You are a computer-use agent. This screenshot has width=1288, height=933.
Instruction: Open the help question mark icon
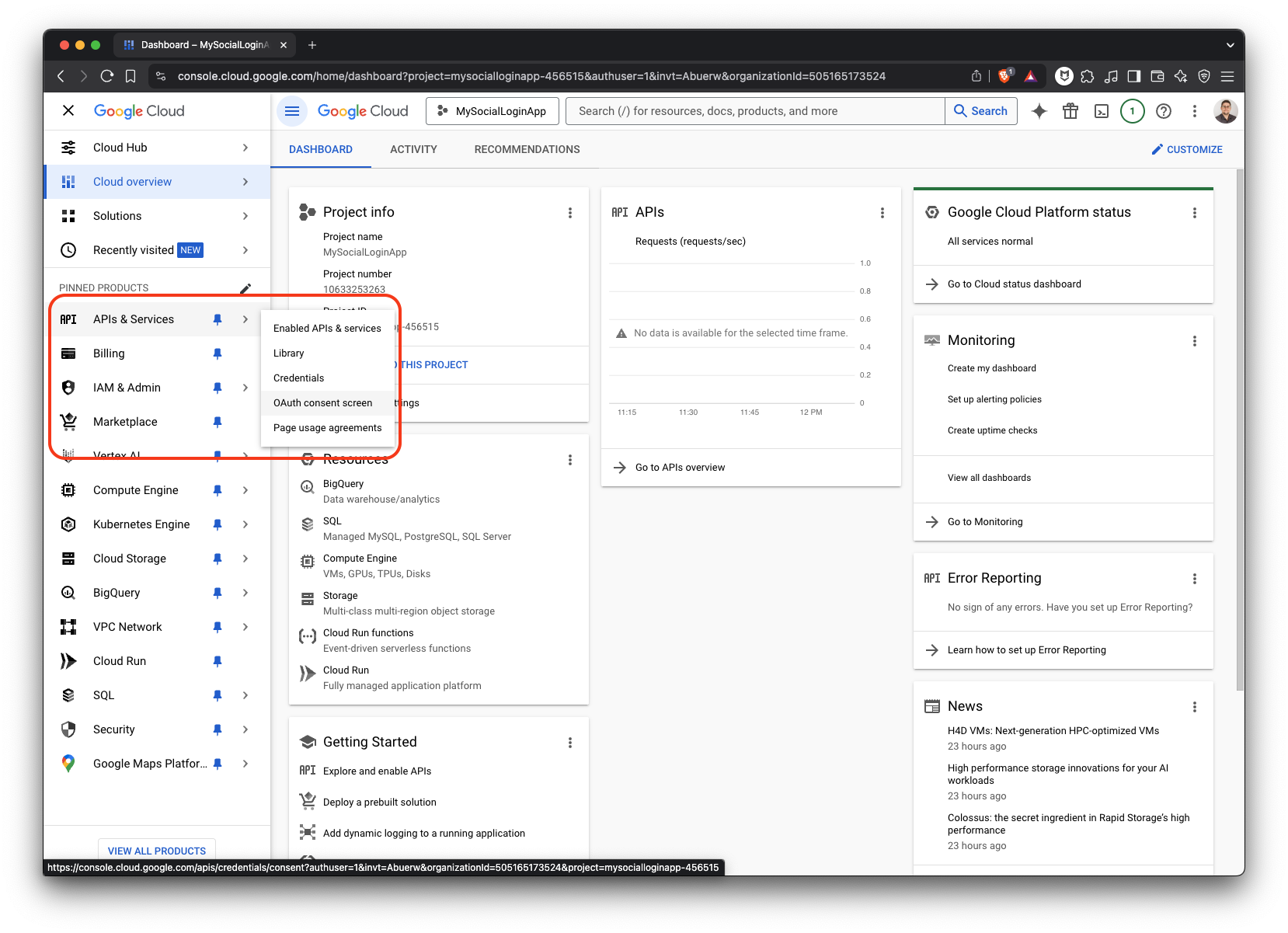pos(1164,111)
